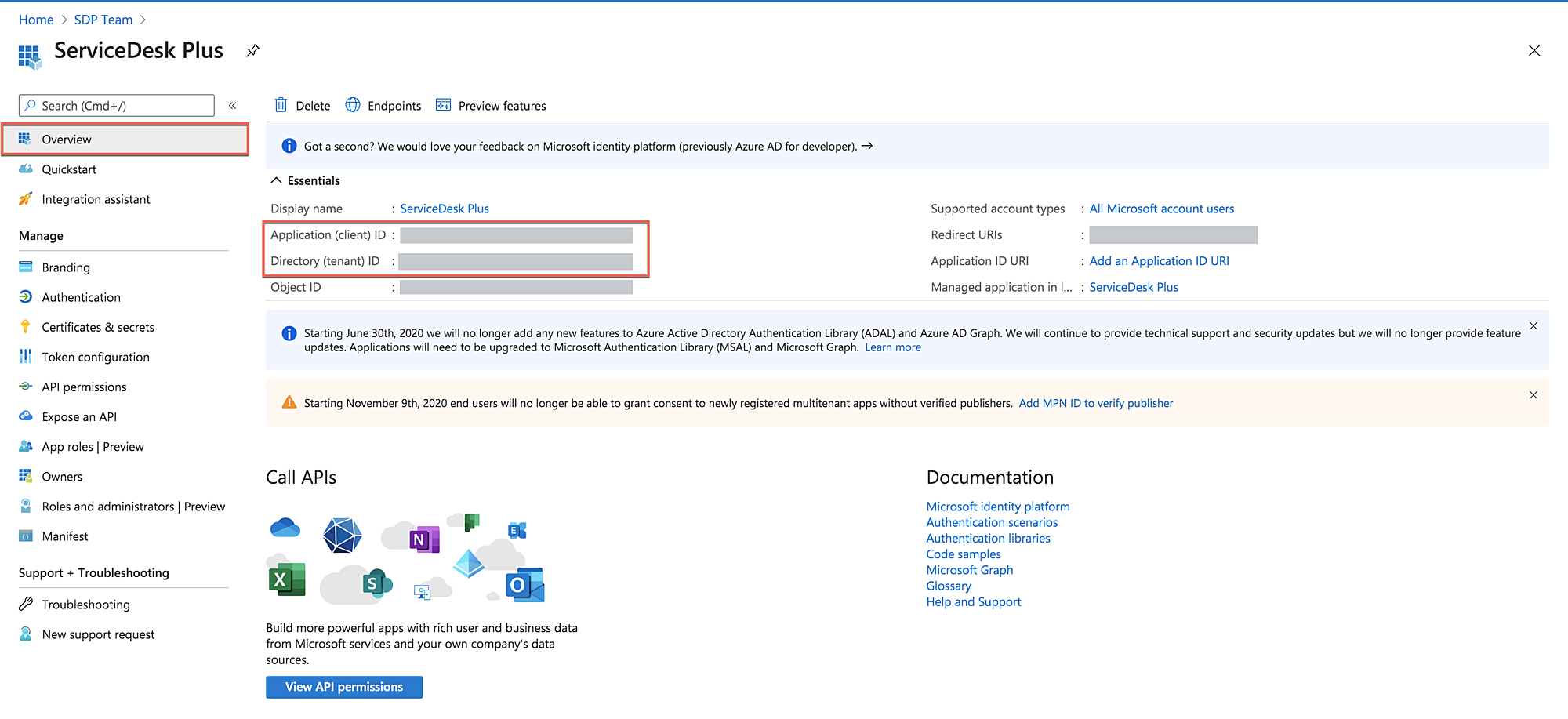Go to the SDP Team breadcrumb

click(x=103, y=20)
